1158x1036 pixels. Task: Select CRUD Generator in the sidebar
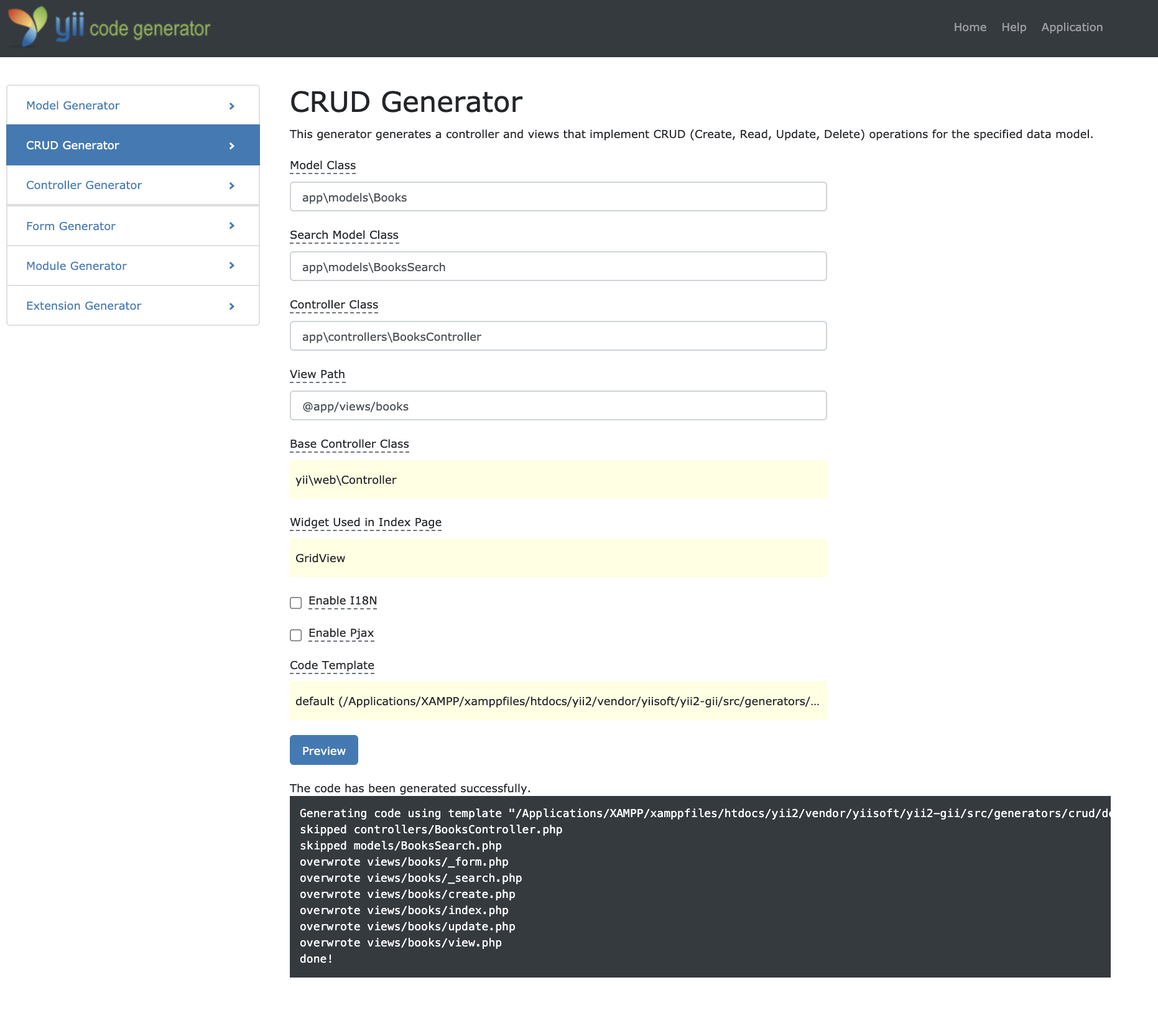(133, 145)
